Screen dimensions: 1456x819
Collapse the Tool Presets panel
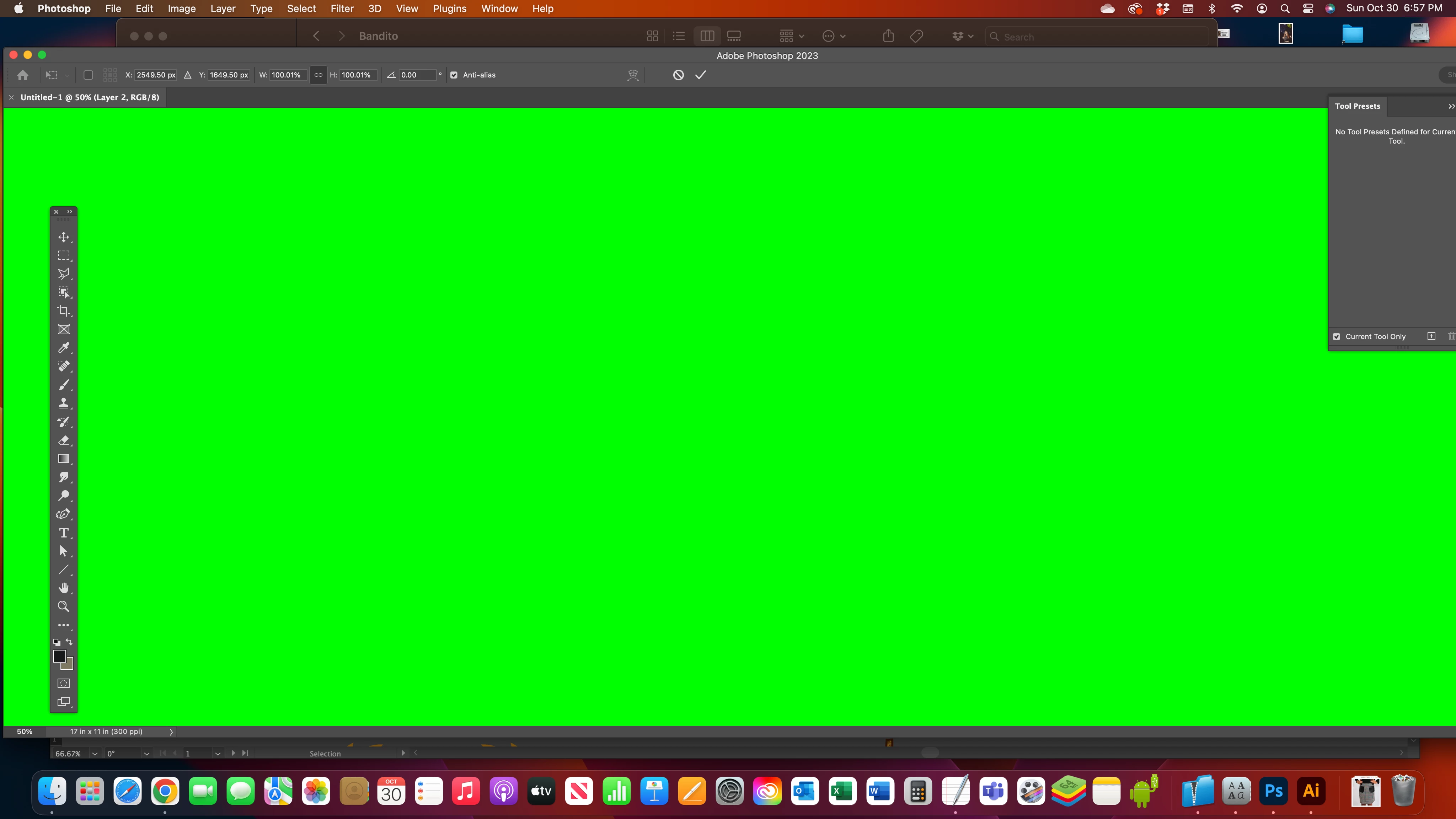pyautogui.click(x=1450, y=106)
